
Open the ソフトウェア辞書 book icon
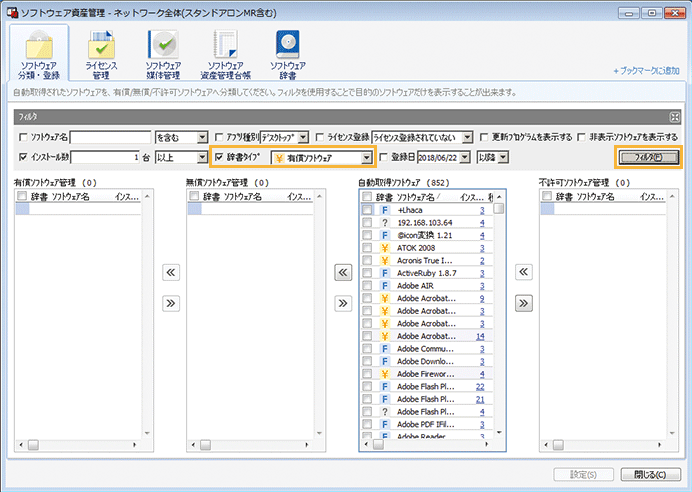point(288,45)
